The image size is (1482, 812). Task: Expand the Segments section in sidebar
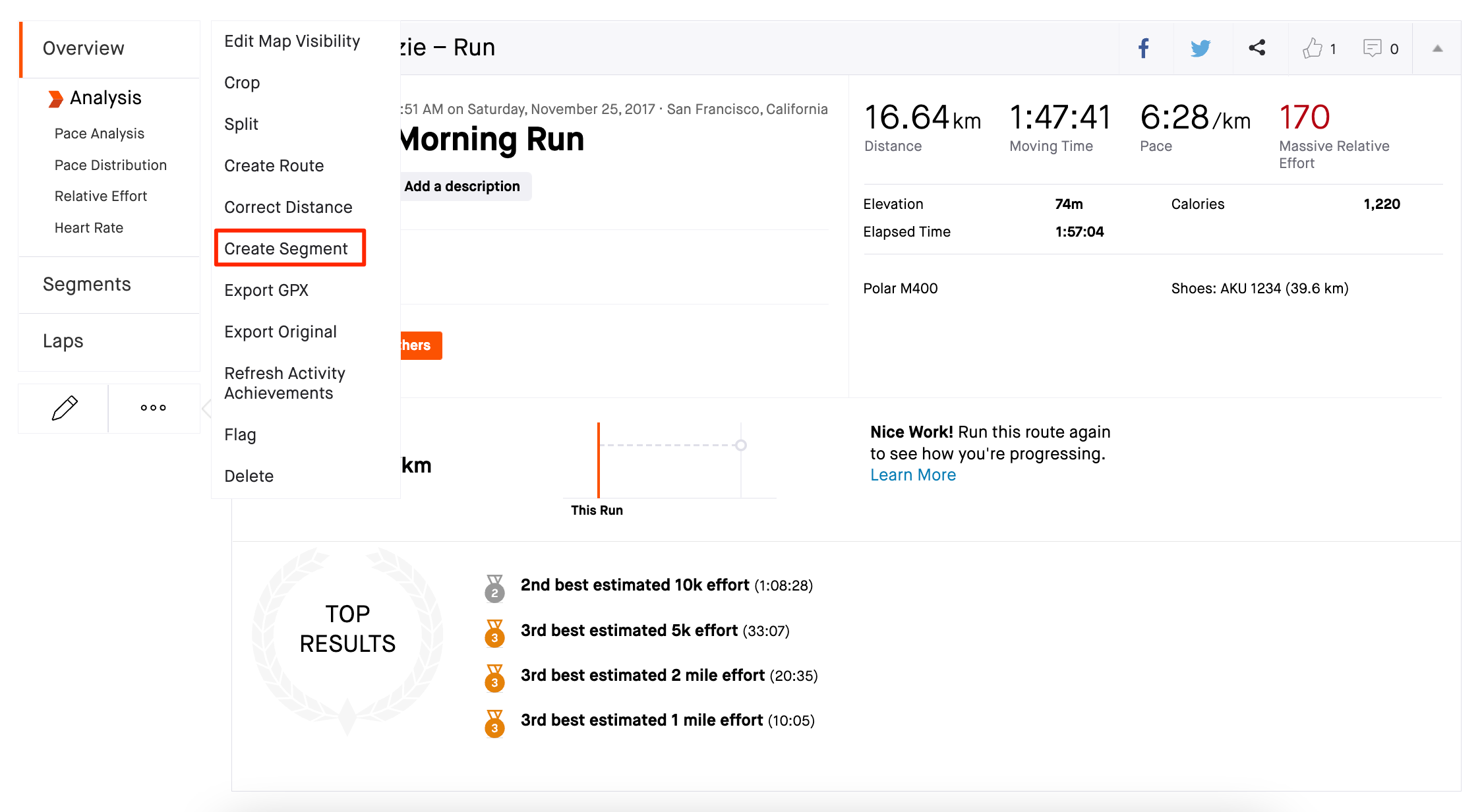(87, 284)
